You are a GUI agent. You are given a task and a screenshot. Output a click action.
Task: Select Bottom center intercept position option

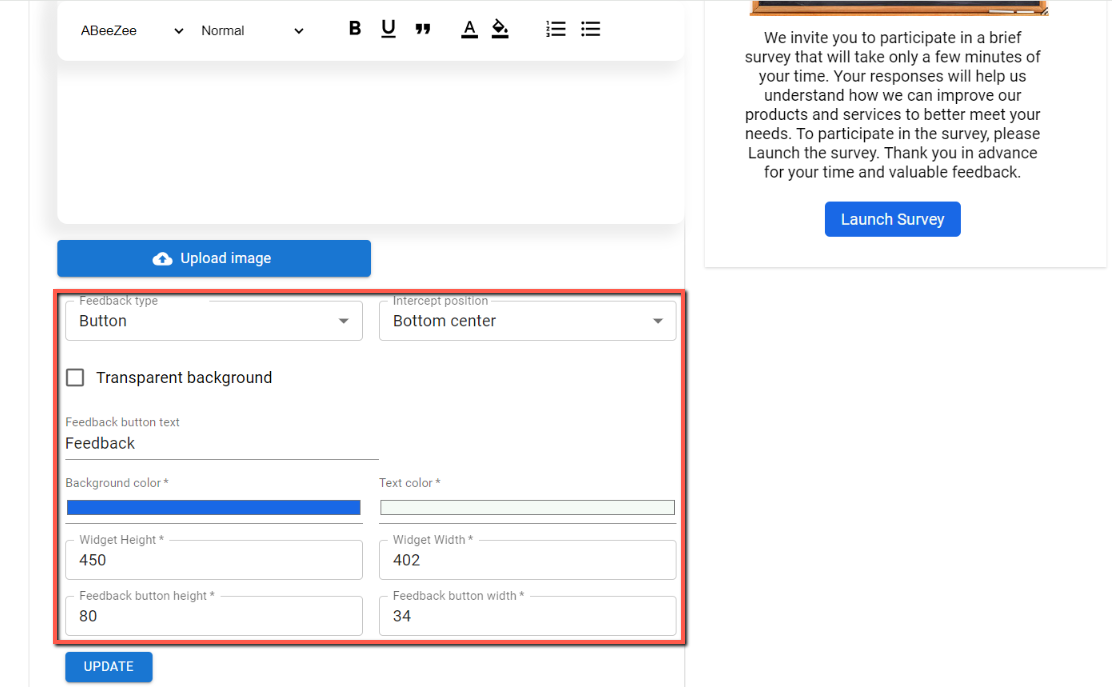527,320
